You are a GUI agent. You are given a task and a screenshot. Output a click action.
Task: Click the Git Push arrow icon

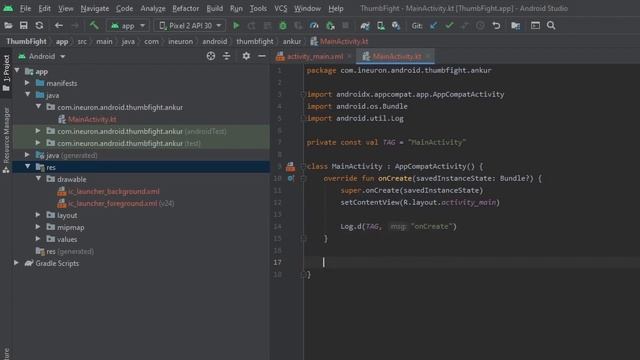coord(465,26)
